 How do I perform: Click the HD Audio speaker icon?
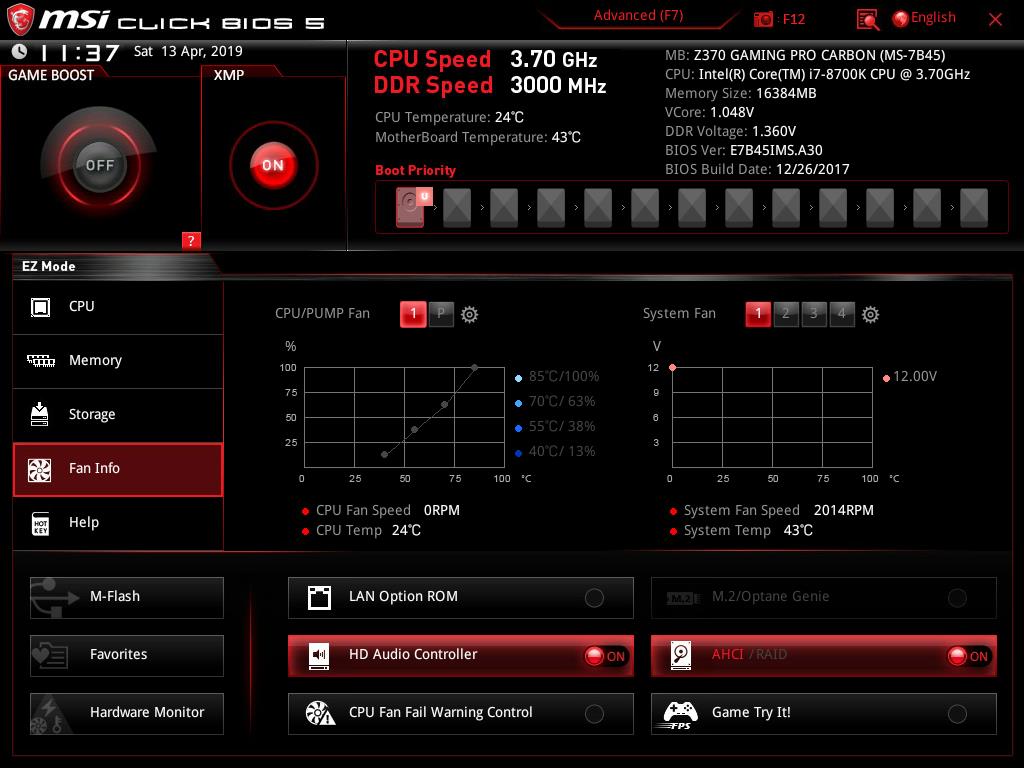319,655
